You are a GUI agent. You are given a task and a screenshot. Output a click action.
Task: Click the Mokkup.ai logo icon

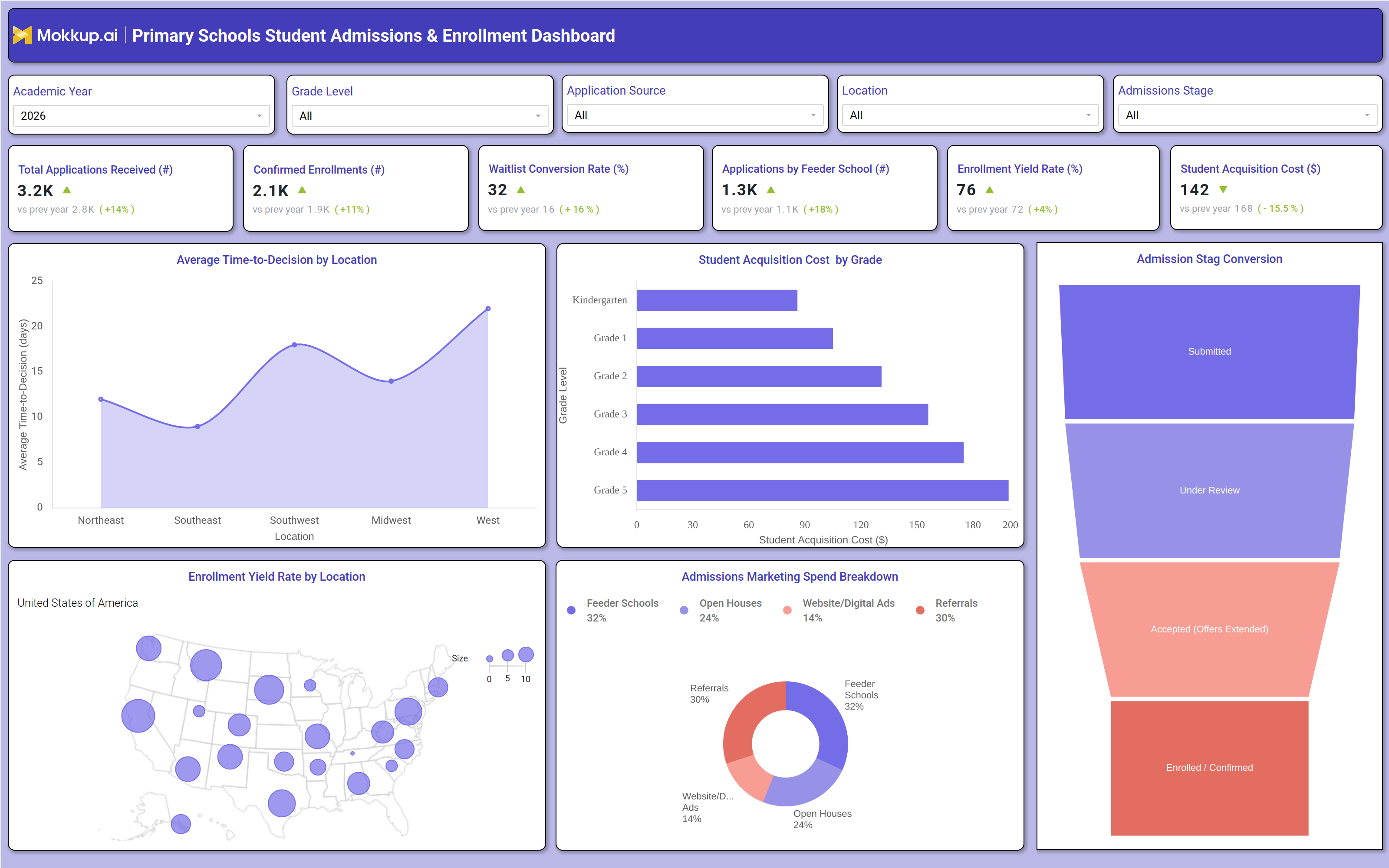click(23, 36)
